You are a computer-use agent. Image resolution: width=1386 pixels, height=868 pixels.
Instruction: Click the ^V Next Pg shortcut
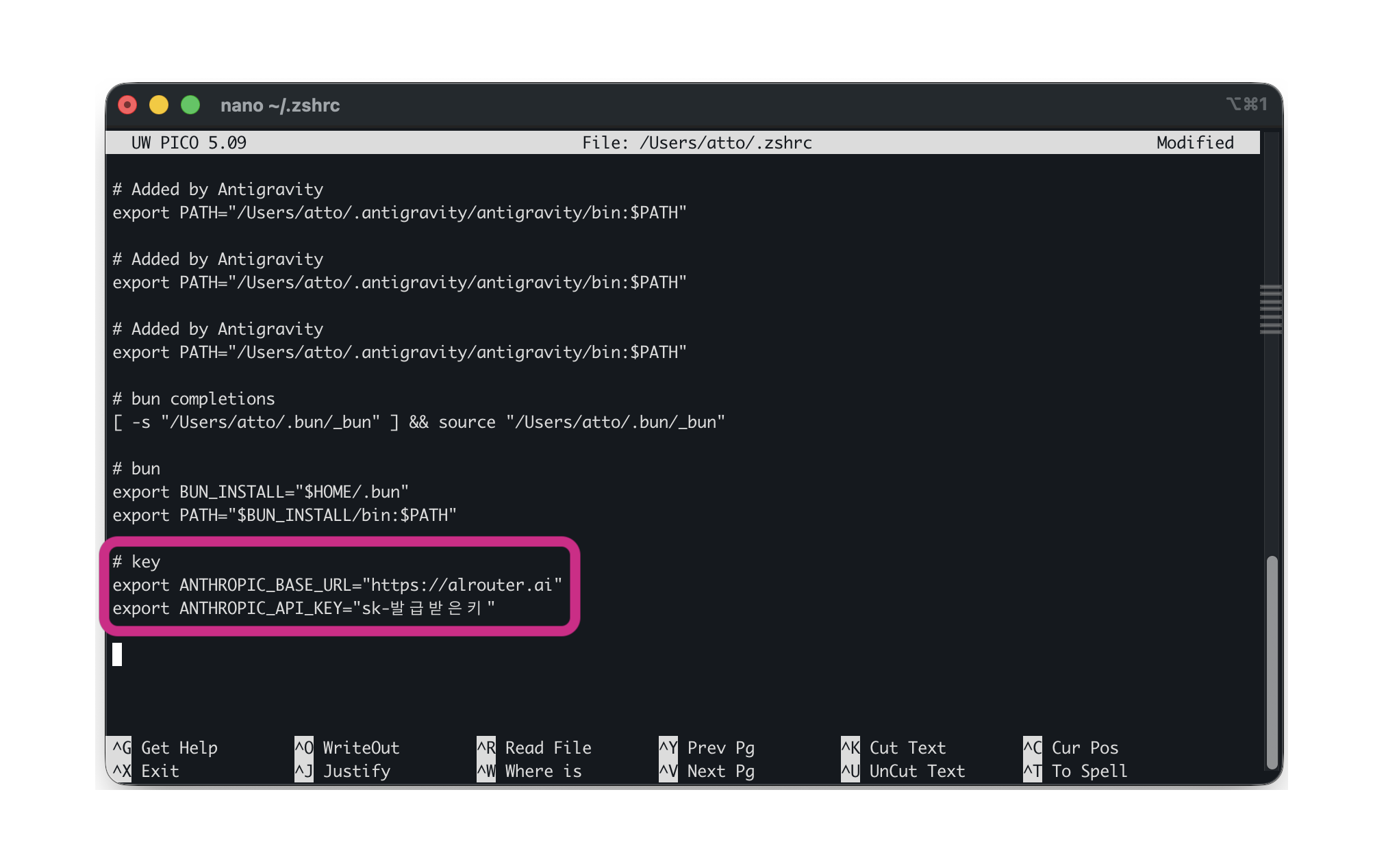click(x=707, y=771)
